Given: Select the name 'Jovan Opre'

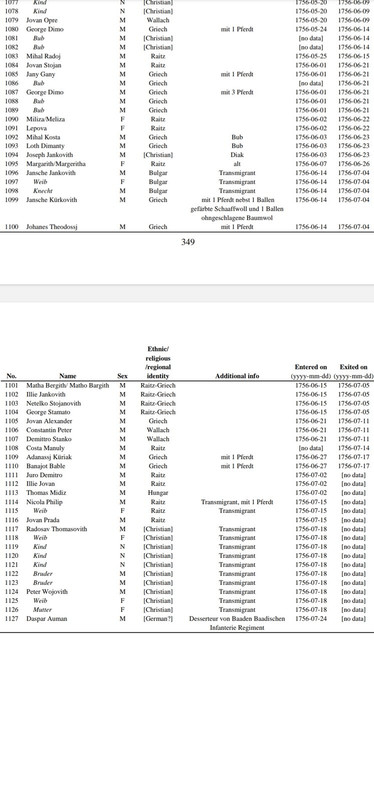Looking at the screenshot, I should coord(42,20).
